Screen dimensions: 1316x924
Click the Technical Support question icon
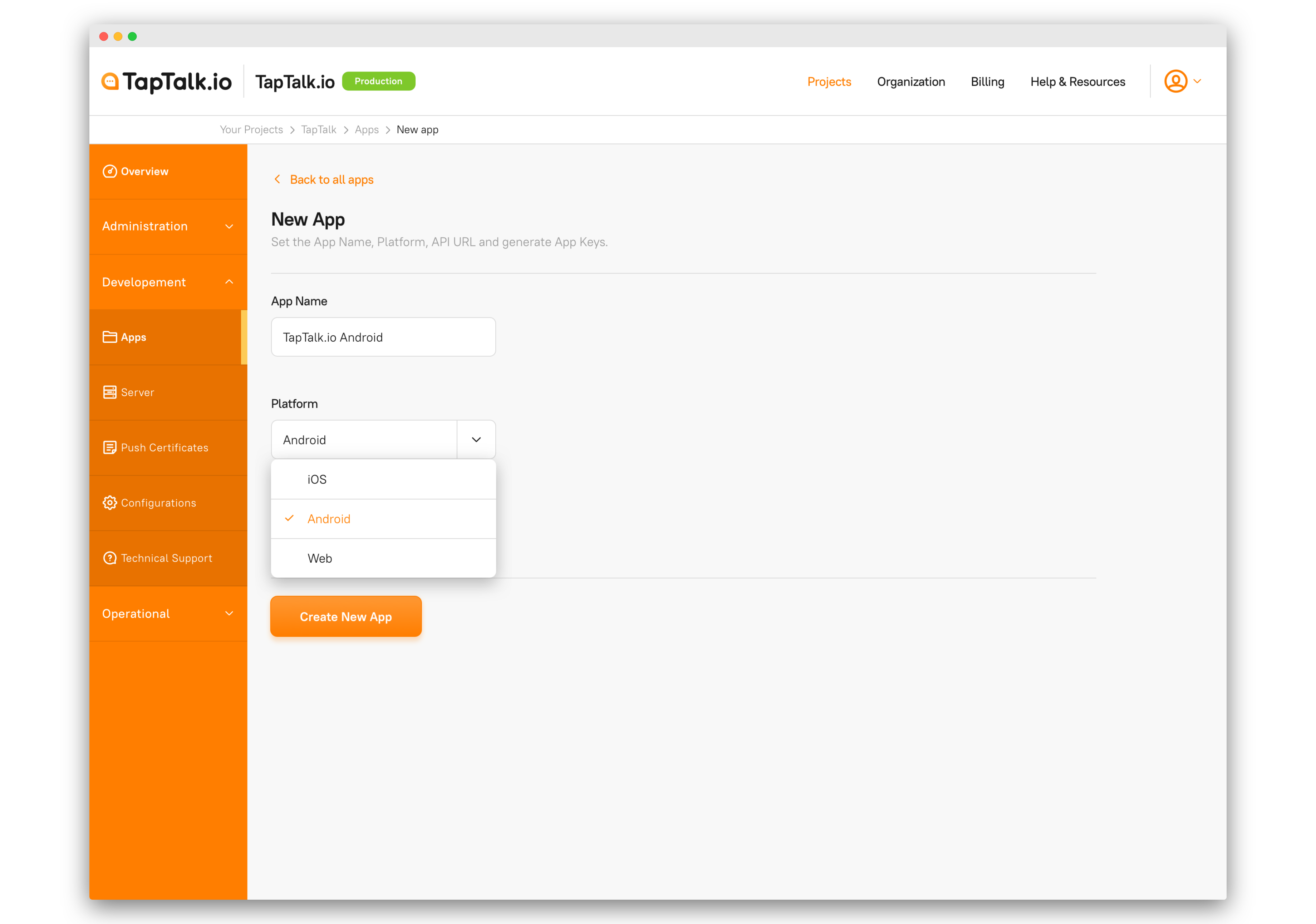point(109,558)
